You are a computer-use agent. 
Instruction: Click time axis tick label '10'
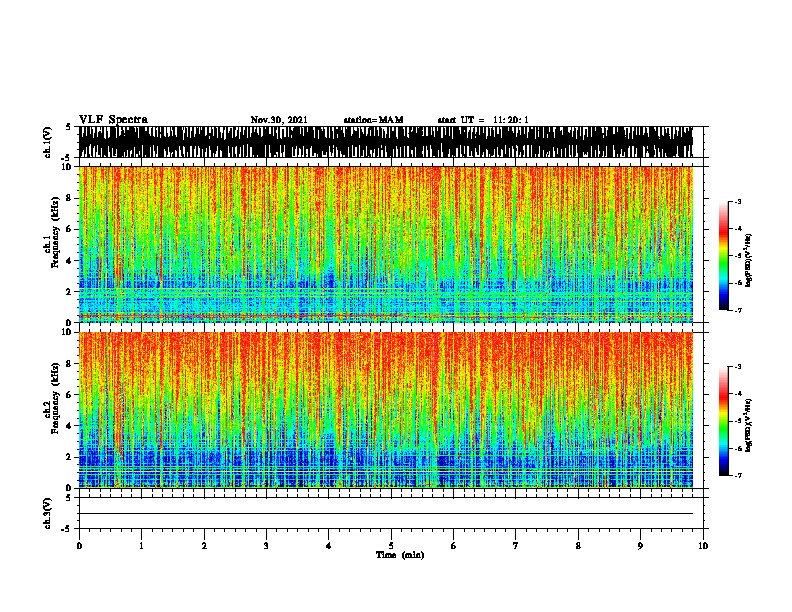click(703, 546)
